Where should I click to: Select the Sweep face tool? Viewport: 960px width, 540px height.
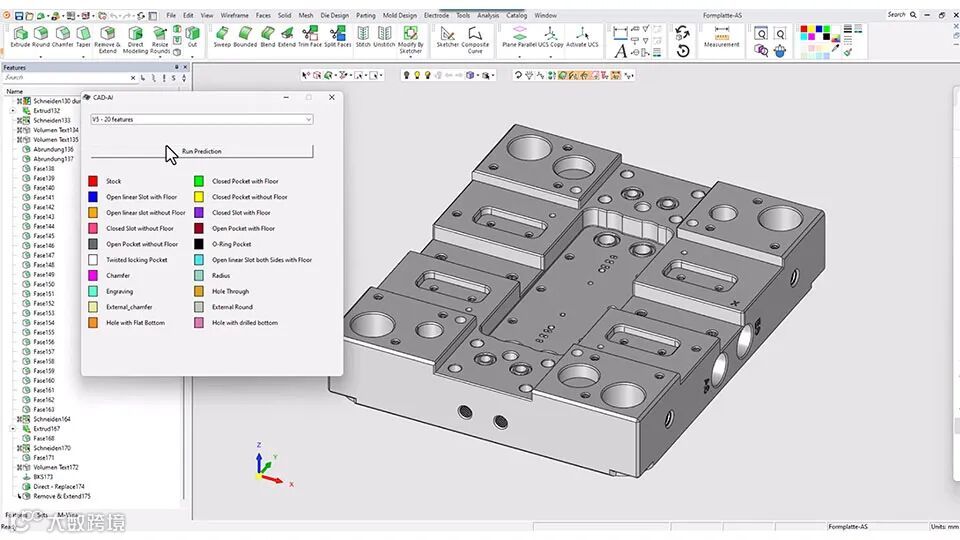click(222, 37)
